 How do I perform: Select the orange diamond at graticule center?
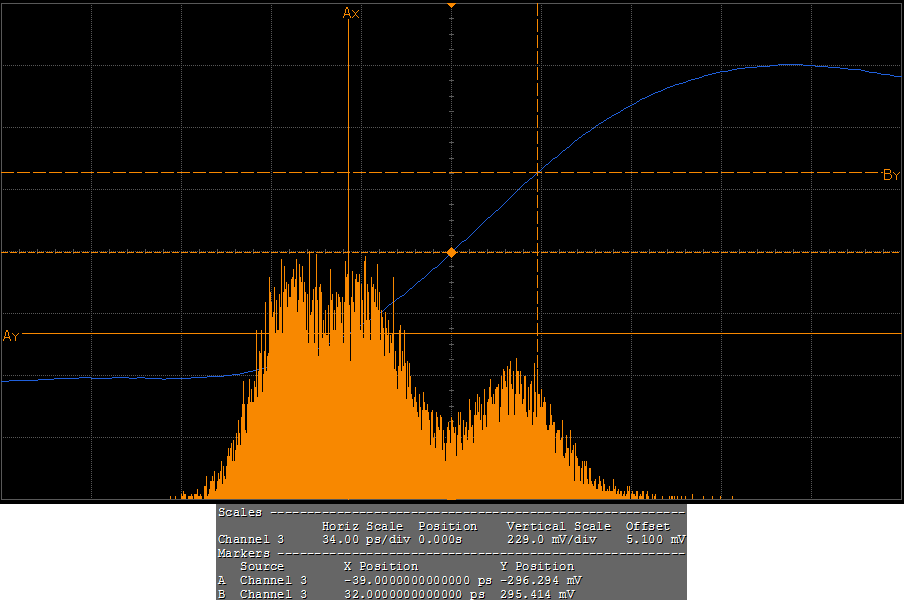pyautogui.click(x=452, y=253)
